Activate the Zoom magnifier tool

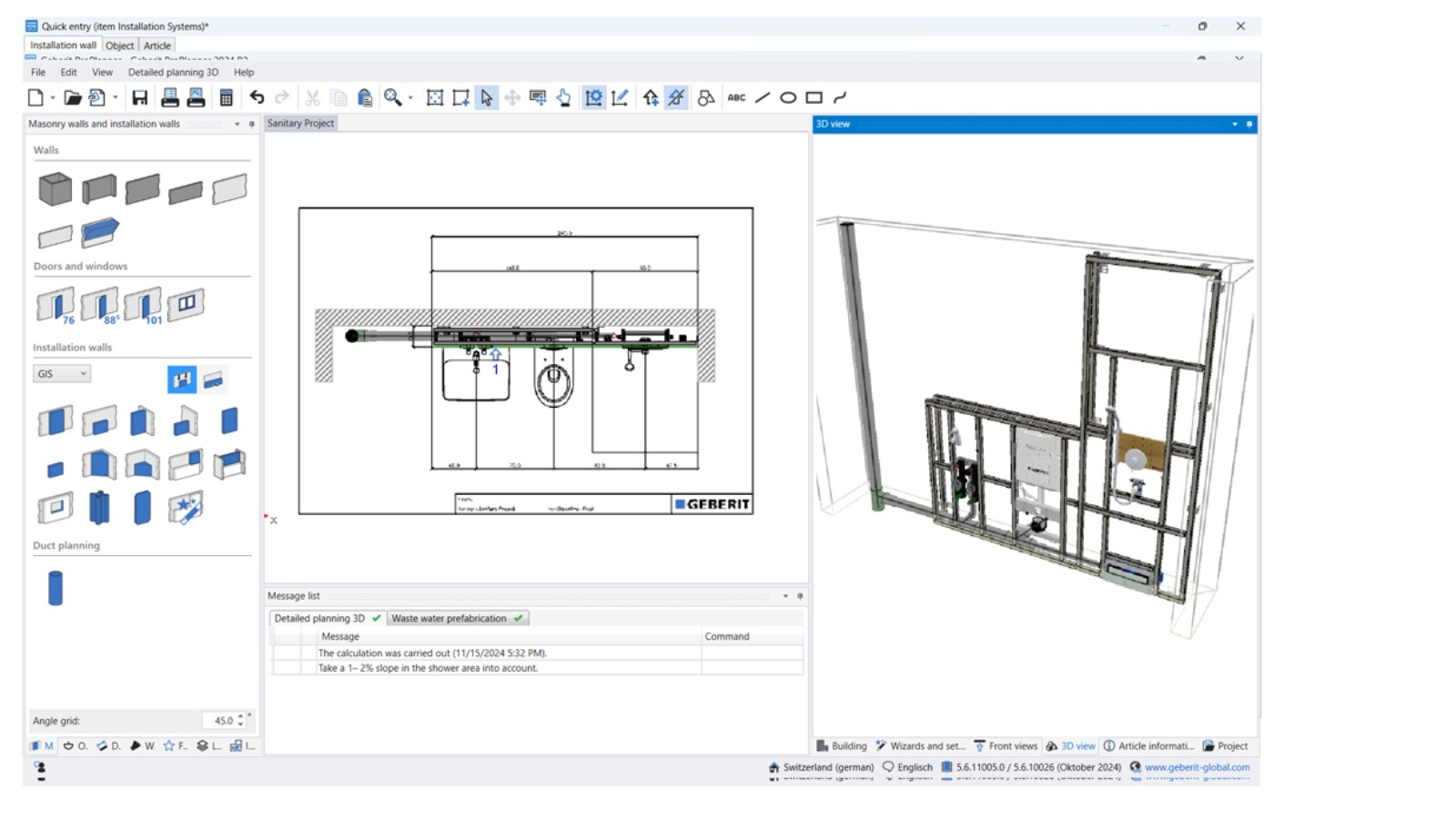391,97
